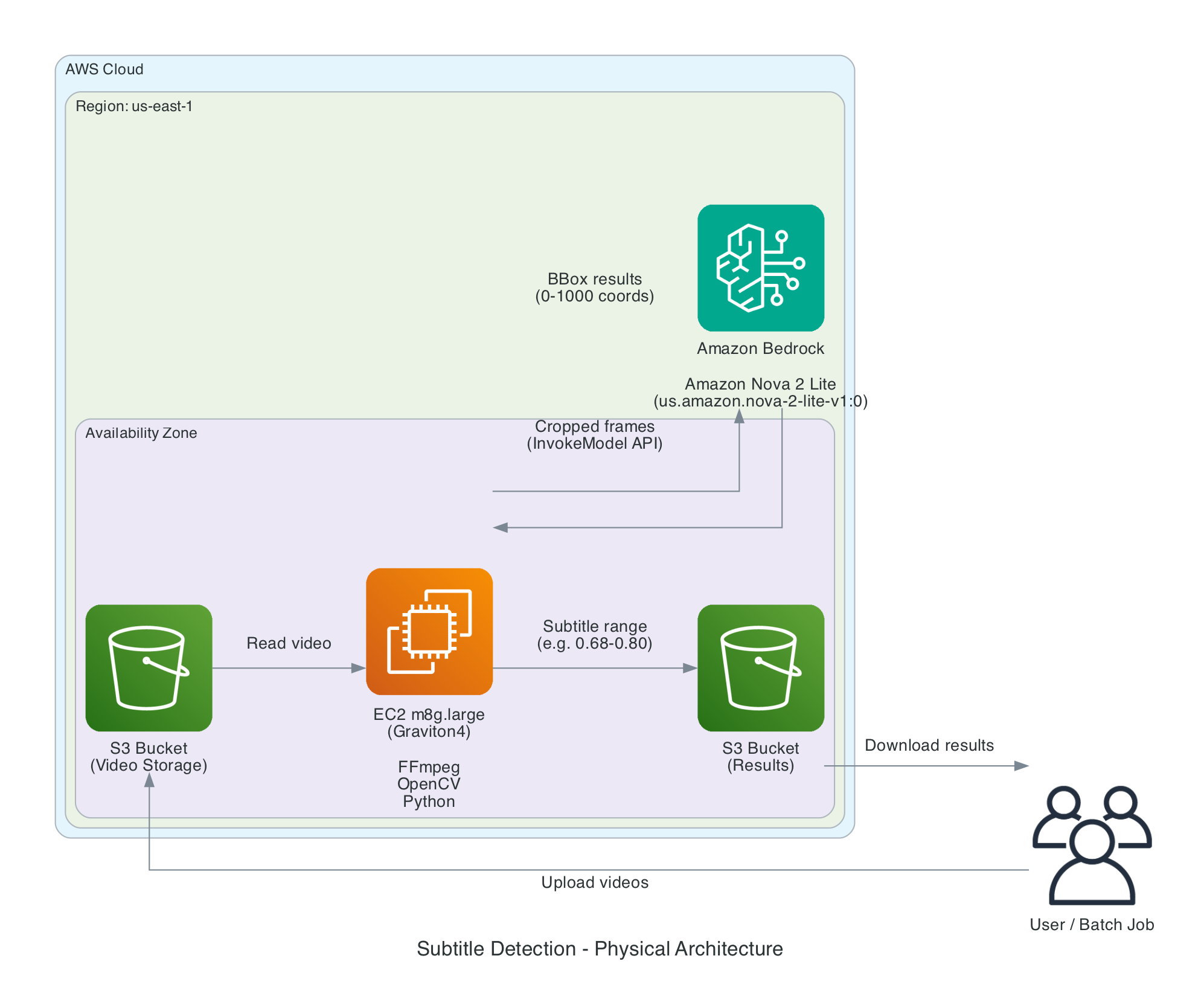The width and height of the screenshot is (1201, 1008).
Task: Click the 'Amazon Nova 2 Lite' model text
Action: tap(760, 384)
